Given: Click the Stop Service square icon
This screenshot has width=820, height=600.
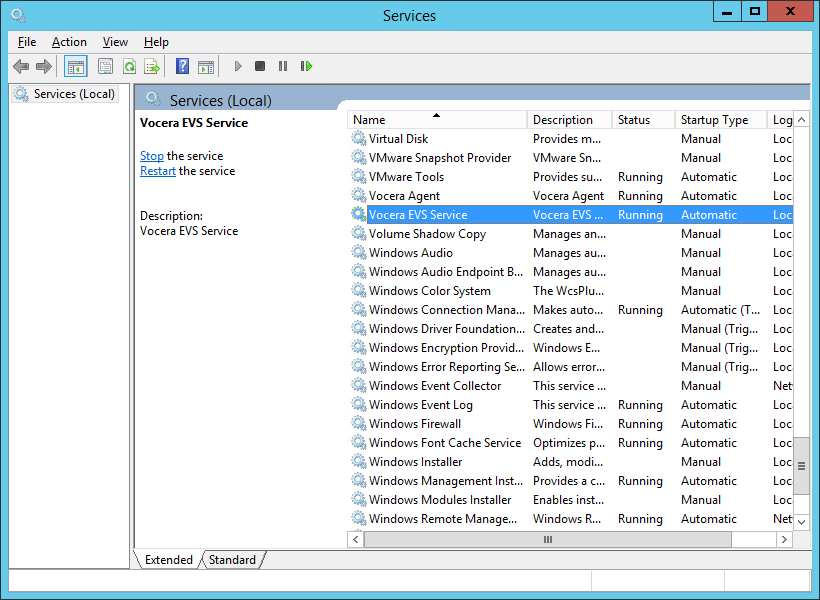Looking at the screenshot, I should click(x=260, y=67).
